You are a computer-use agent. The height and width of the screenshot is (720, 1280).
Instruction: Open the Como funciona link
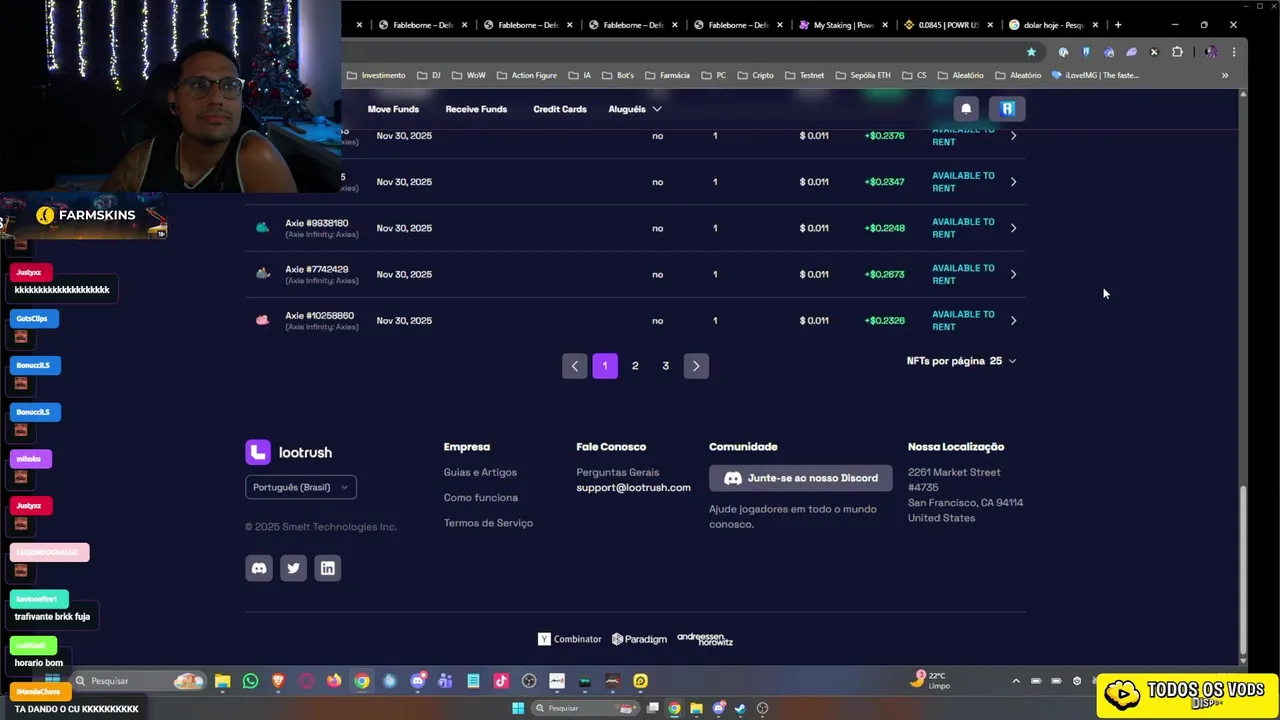(x=481, y=497)
